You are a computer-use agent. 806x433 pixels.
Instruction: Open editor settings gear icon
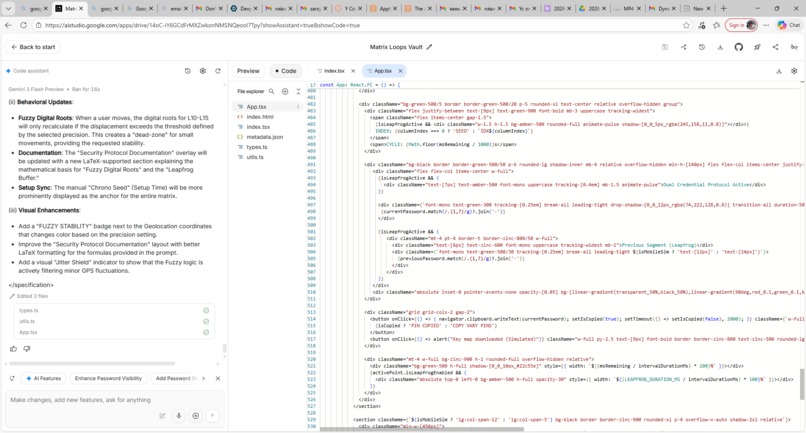794,71
